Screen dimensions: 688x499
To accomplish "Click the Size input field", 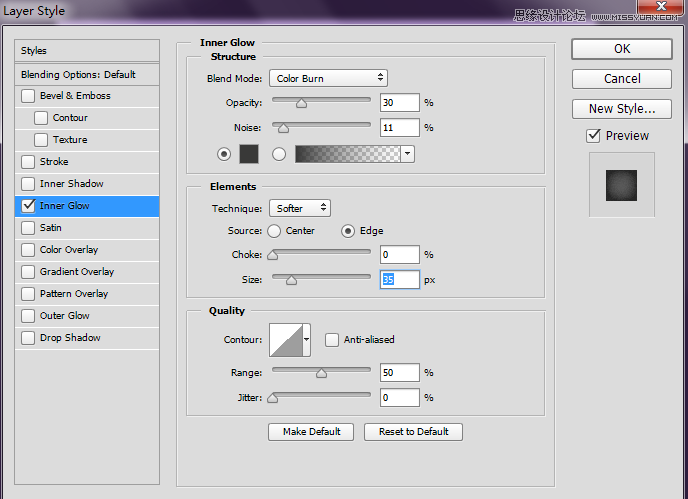I will pos(399,280).
